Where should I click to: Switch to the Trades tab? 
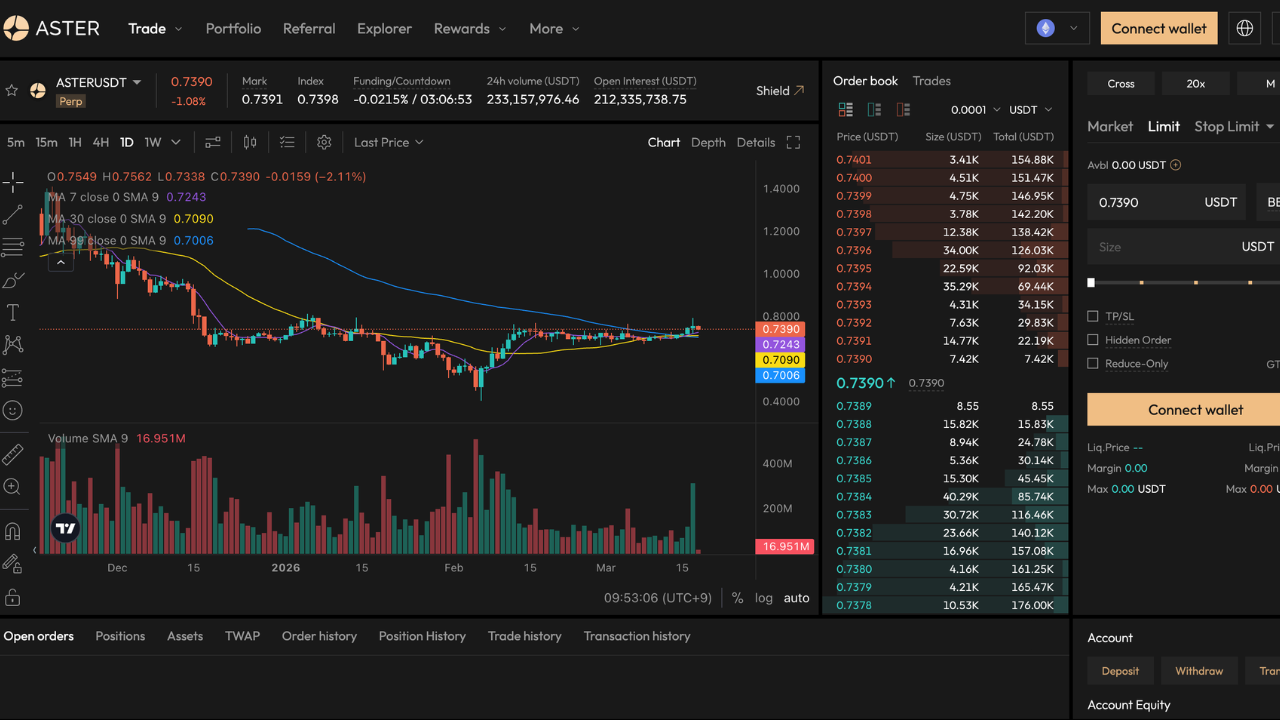tap(931, 81)
